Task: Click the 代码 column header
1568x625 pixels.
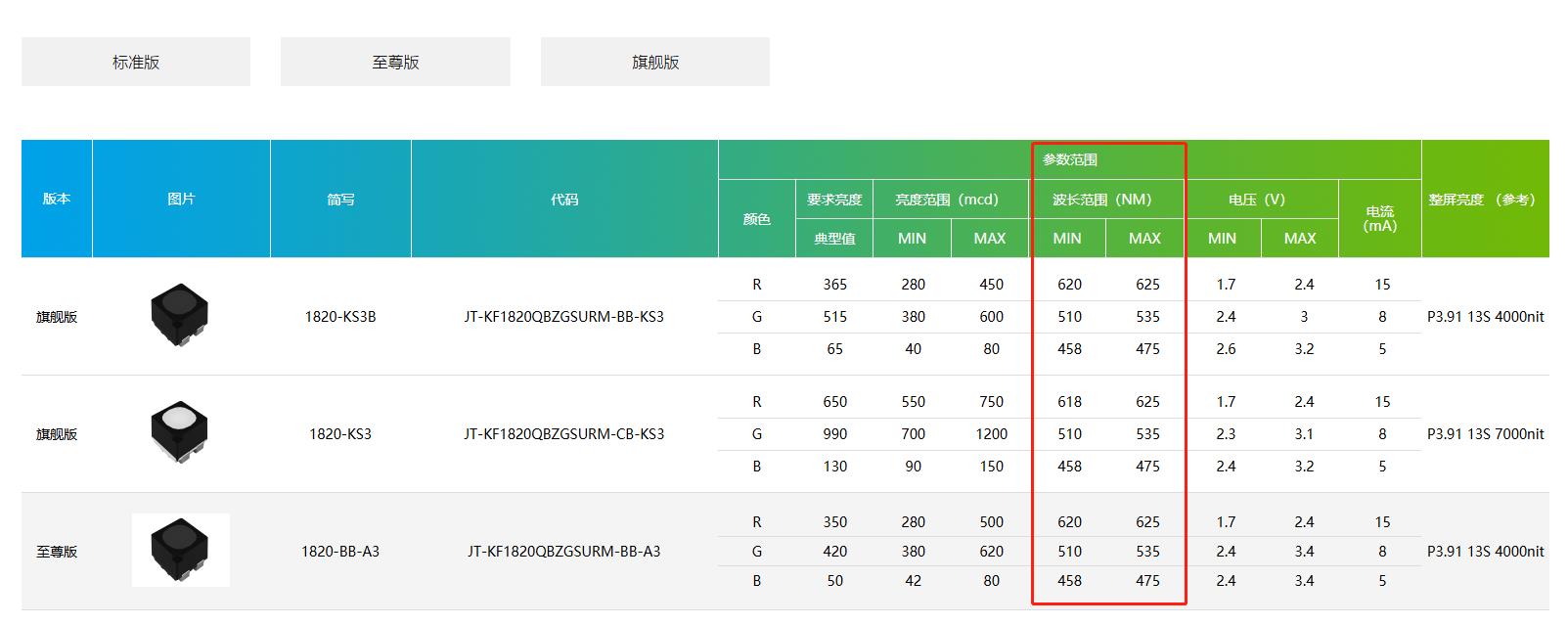Action: click(564, 200)
